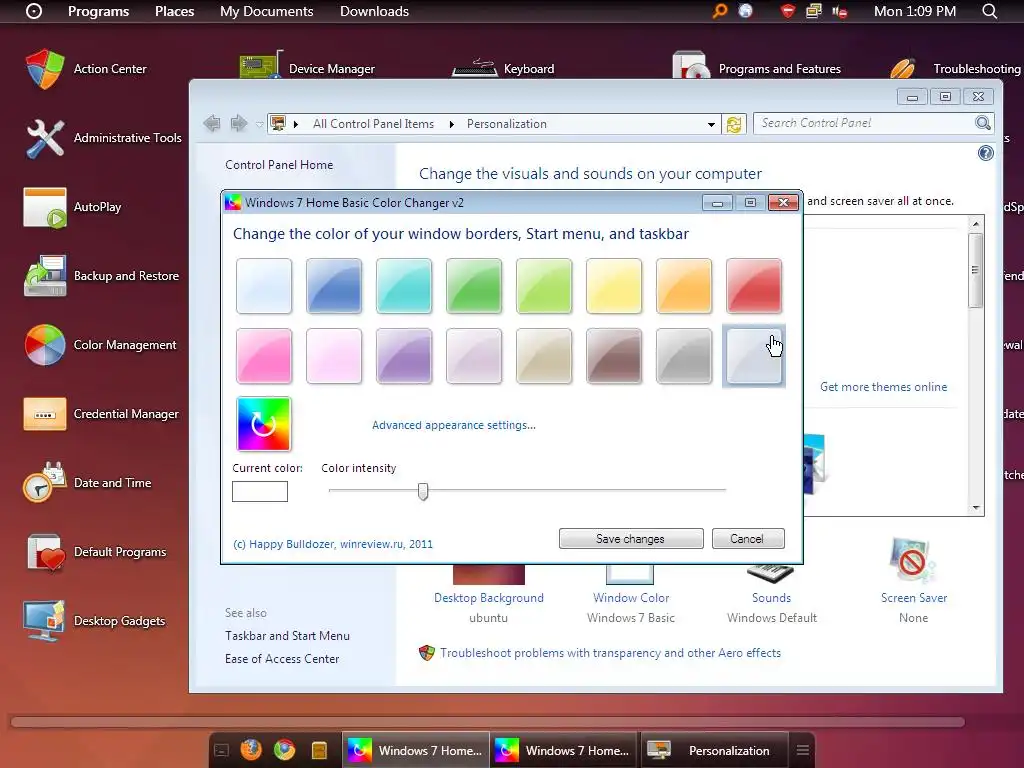The width and height of the screenshot is (1024, 768).
Task: Open Action Center desktop icon
Action: (86, 69)
